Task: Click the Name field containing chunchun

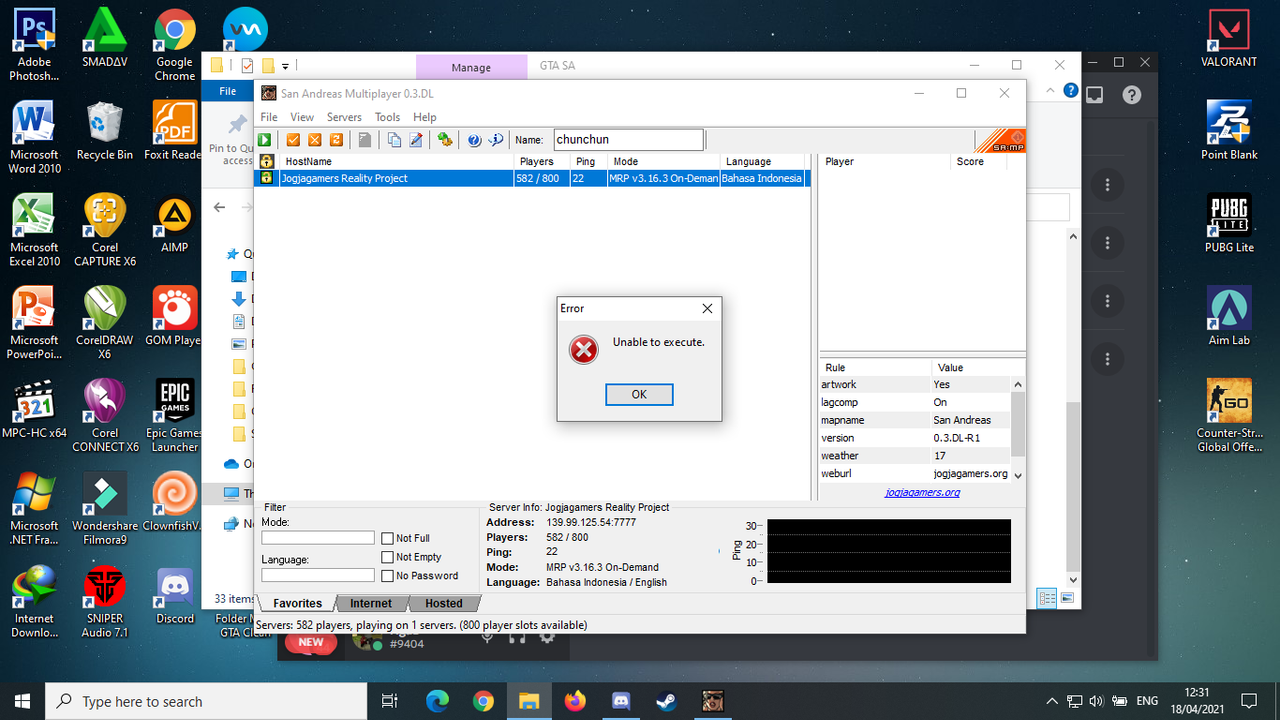Action: (628, 140)
